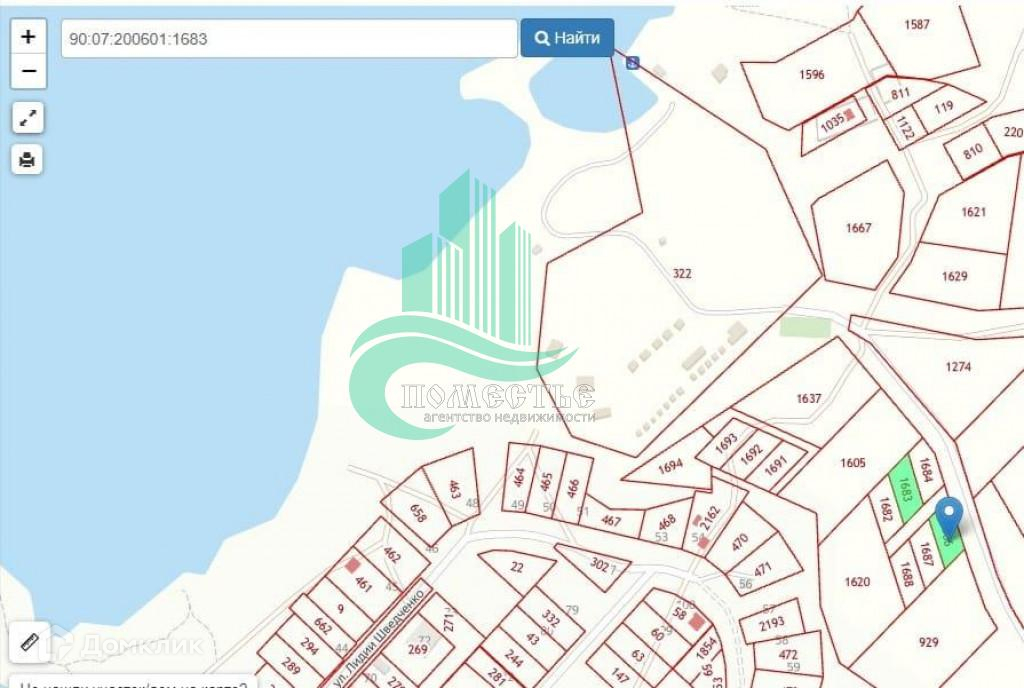Select large parcel 322
1024x688 pixels.
click(682, 273)
